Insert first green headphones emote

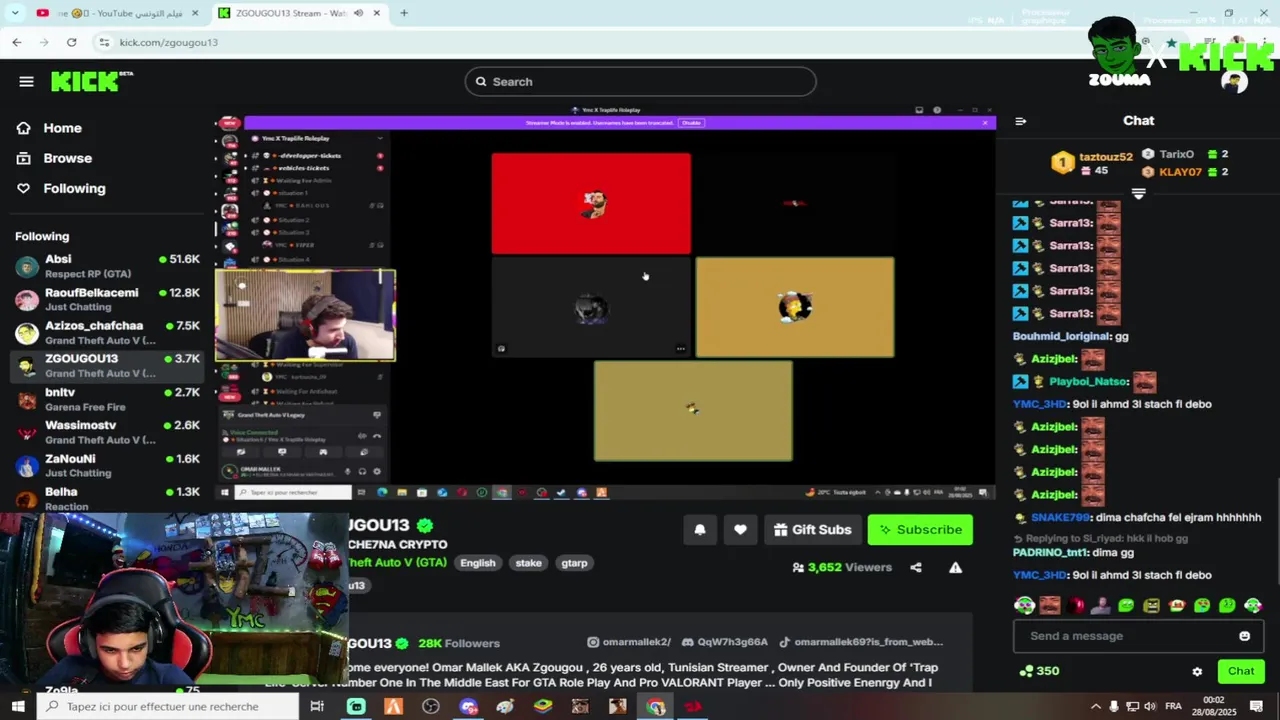click(x=1025, y=605)
